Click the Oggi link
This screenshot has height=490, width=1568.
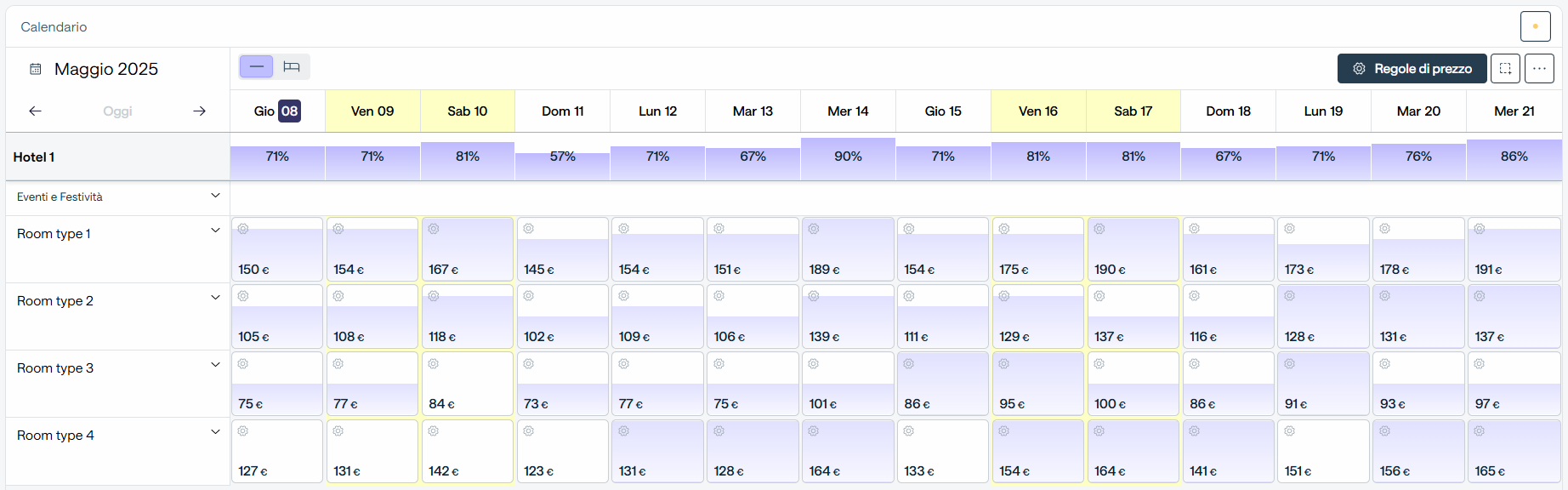click(117, 111)
